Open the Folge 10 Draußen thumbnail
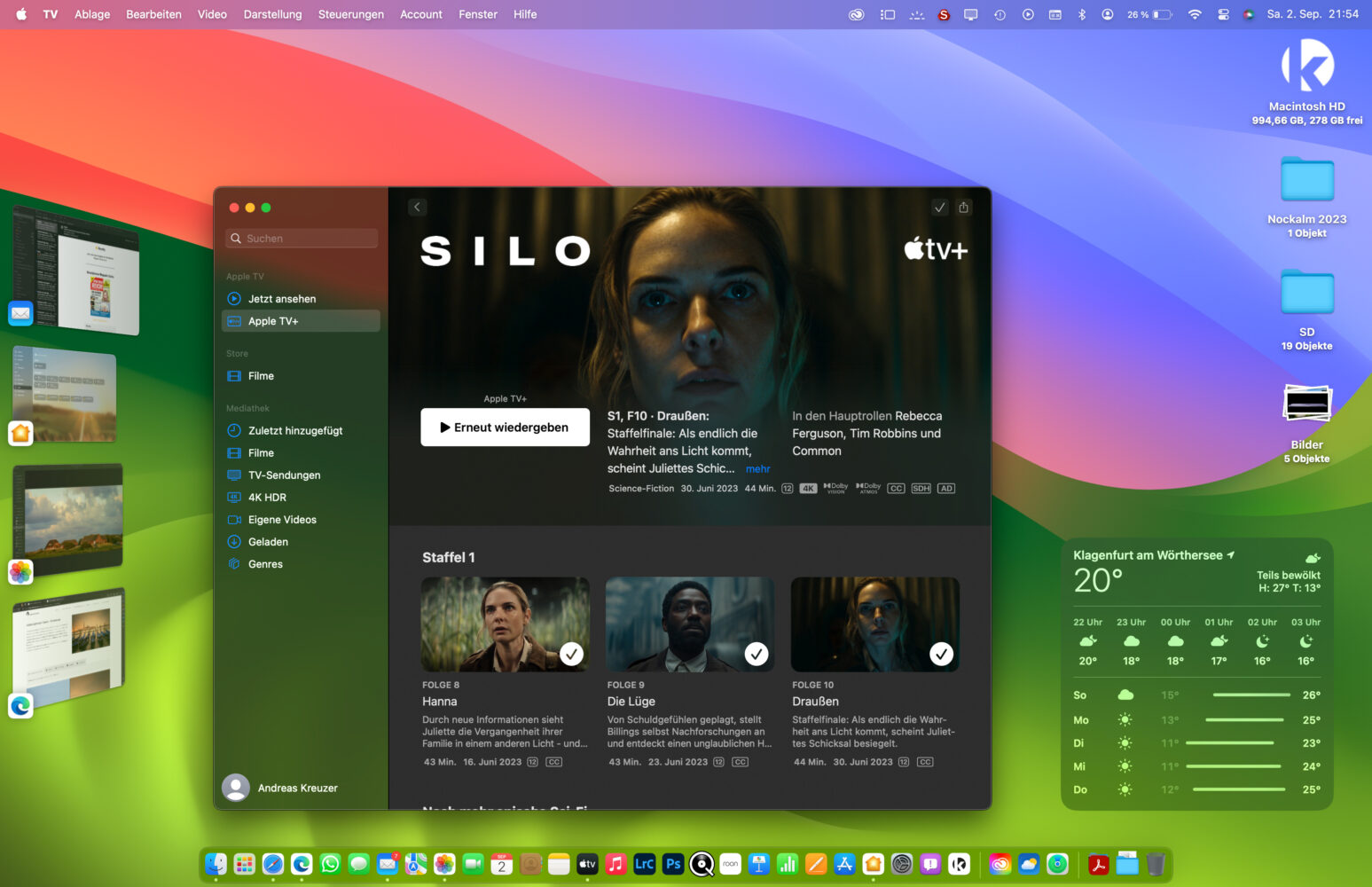 click(875, 624)
